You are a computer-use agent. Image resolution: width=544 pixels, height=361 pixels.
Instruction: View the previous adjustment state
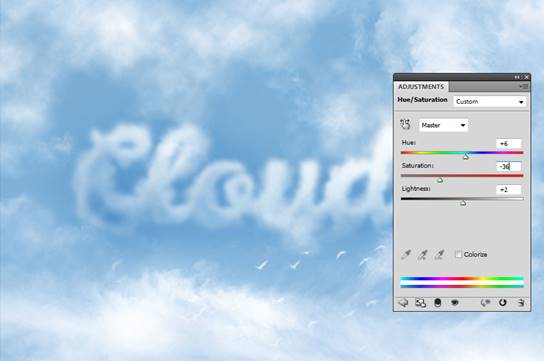pyautogui.click(x=485, y=303)
